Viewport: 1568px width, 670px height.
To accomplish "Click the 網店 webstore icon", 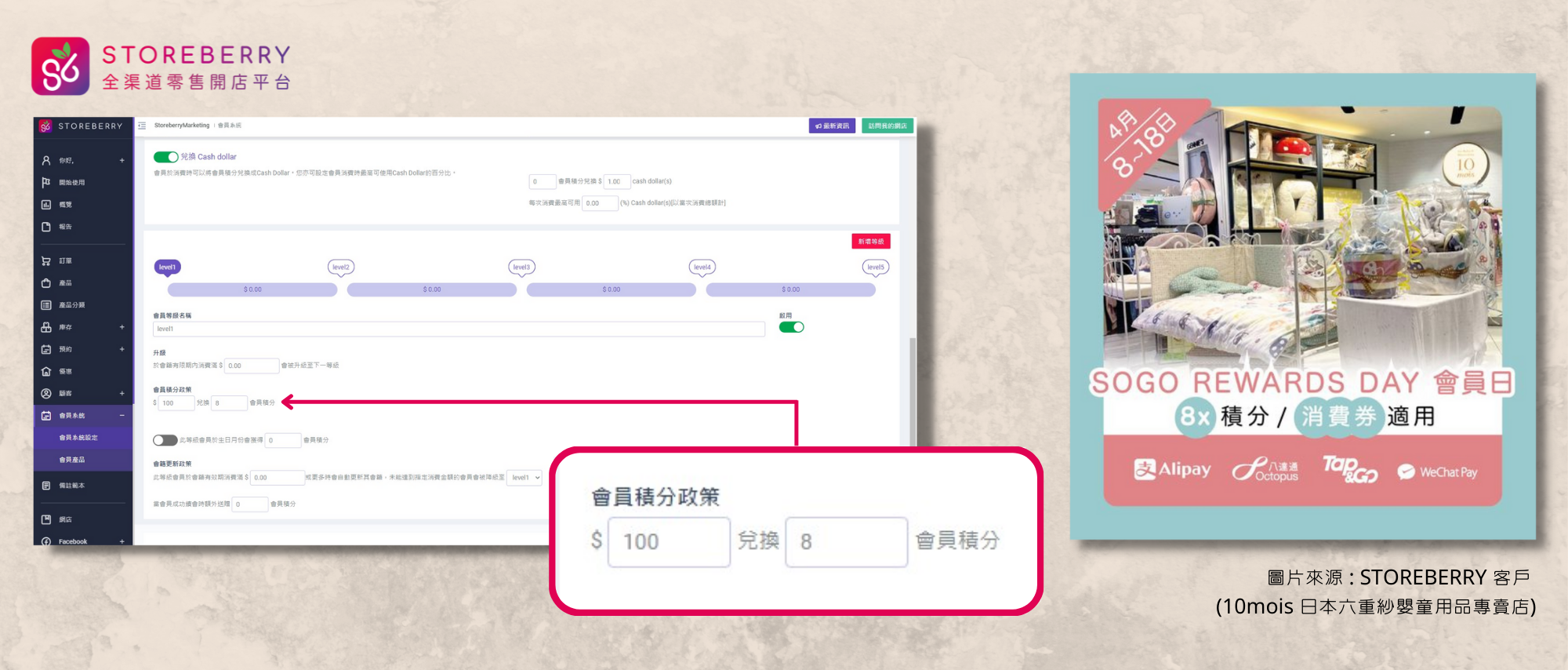I will [x=46, y=519].
